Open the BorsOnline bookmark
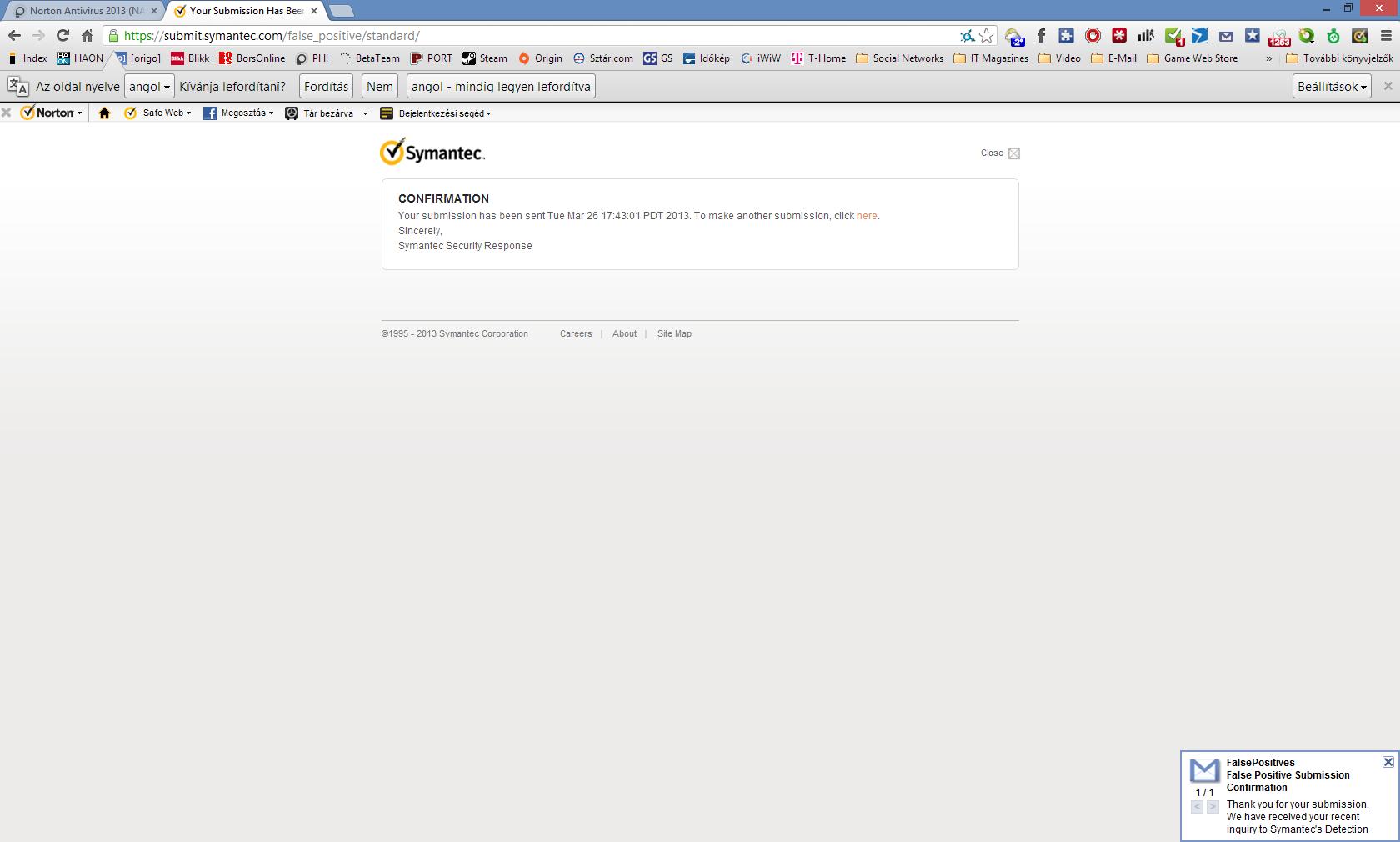This screenshot has height=842, width=1400. (x=252, y=58)
